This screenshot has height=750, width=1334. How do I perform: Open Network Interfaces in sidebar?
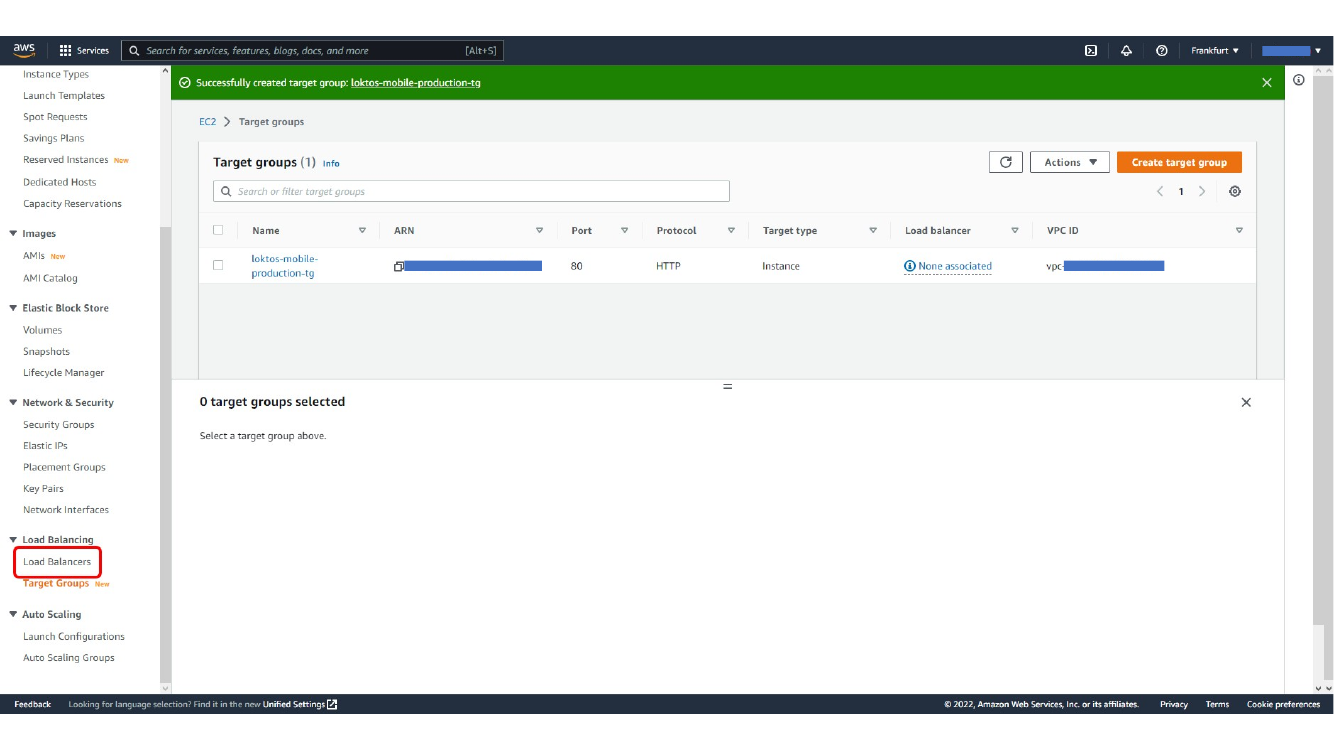[x=66, y=510]
